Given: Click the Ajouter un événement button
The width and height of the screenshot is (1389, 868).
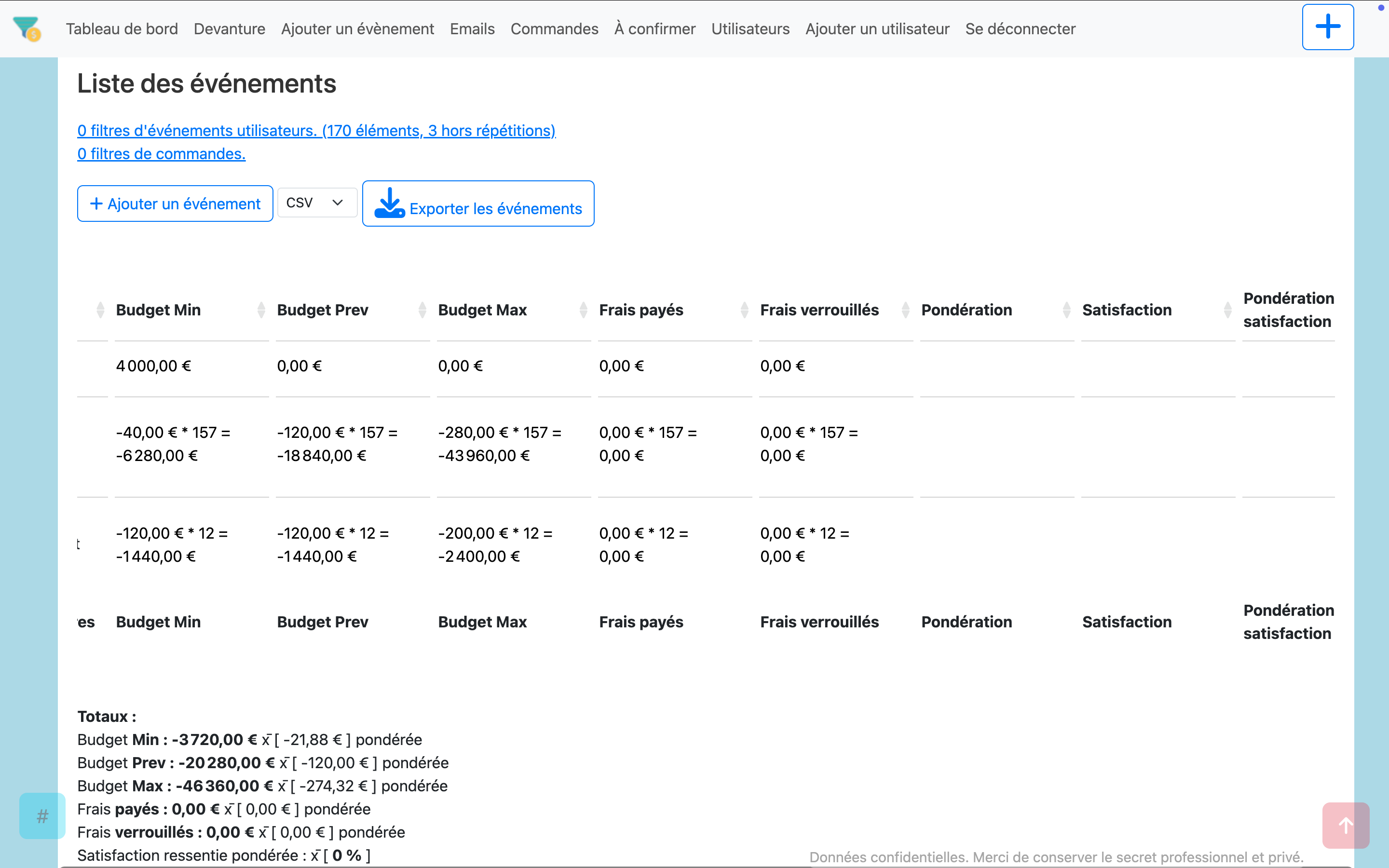Looking at the screenshot, I should point(175,204).
